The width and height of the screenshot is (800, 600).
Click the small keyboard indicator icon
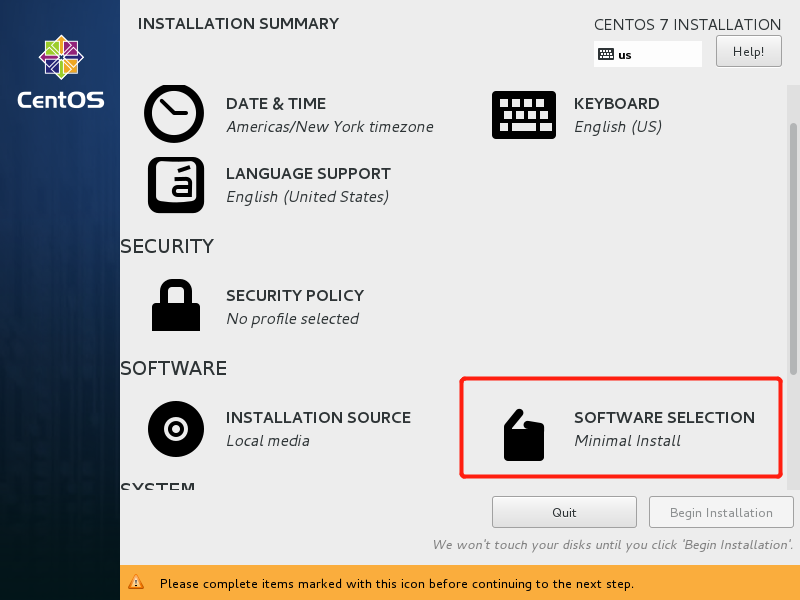[606, 54]
